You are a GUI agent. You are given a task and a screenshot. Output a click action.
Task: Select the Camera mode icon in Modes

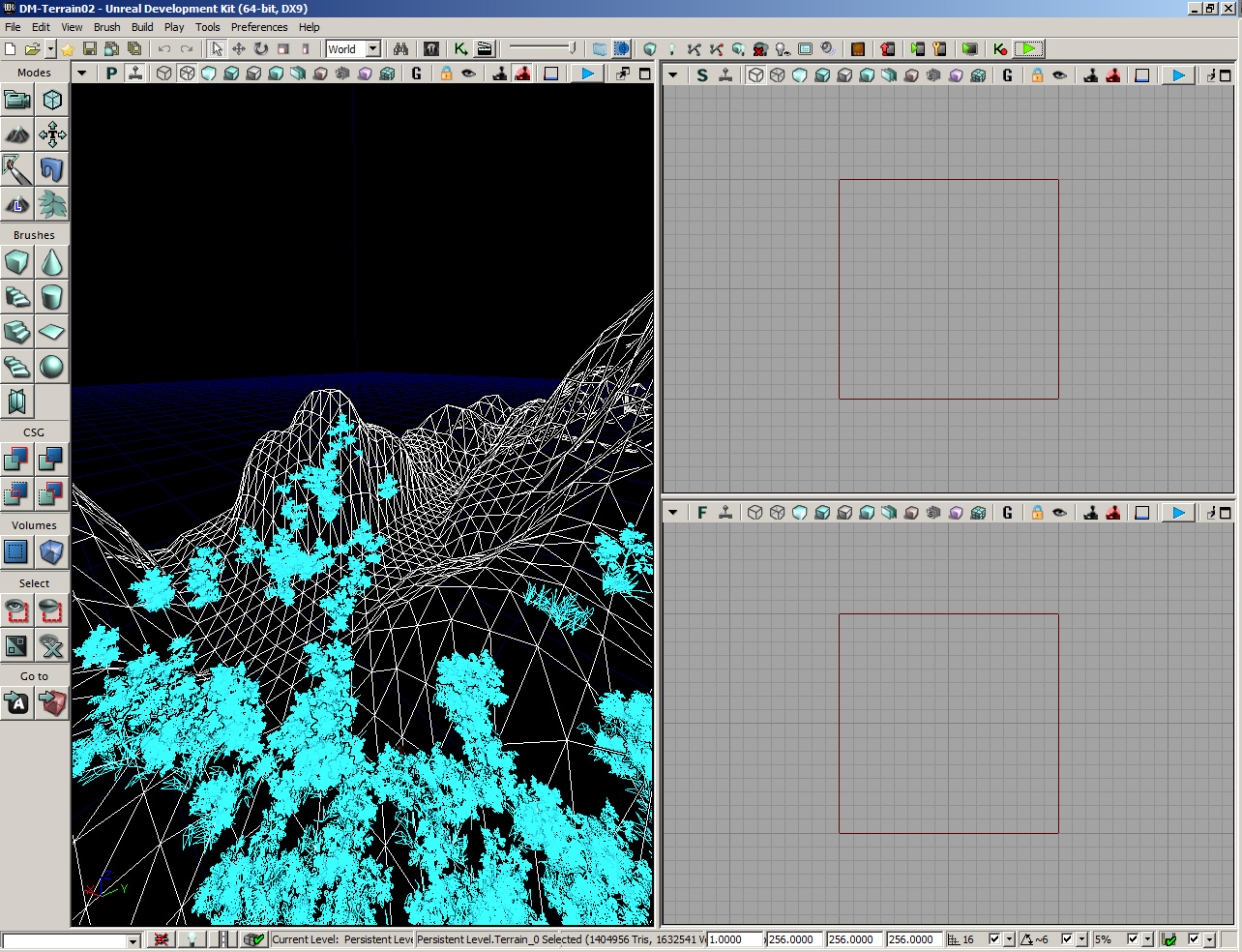[17, 100]
